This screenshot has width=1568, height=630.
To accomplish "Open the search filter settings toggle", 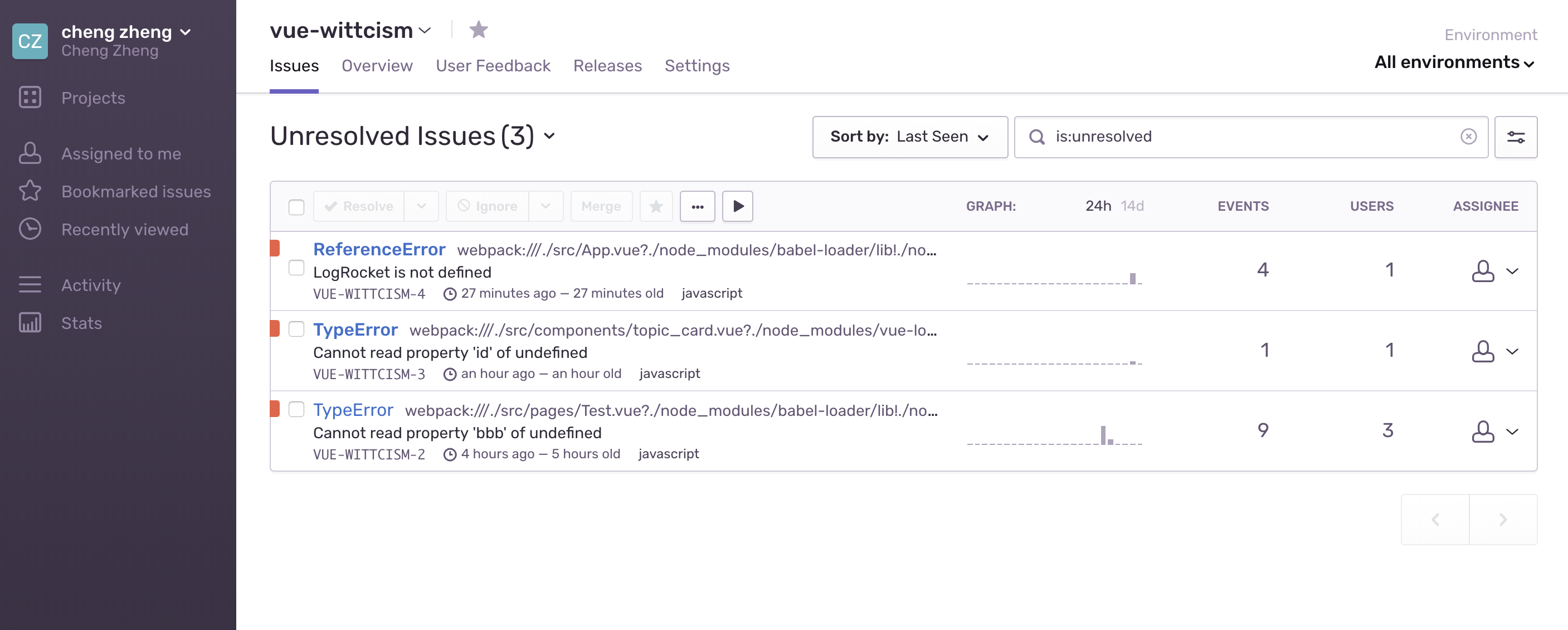I will [x=1515, y=137].
